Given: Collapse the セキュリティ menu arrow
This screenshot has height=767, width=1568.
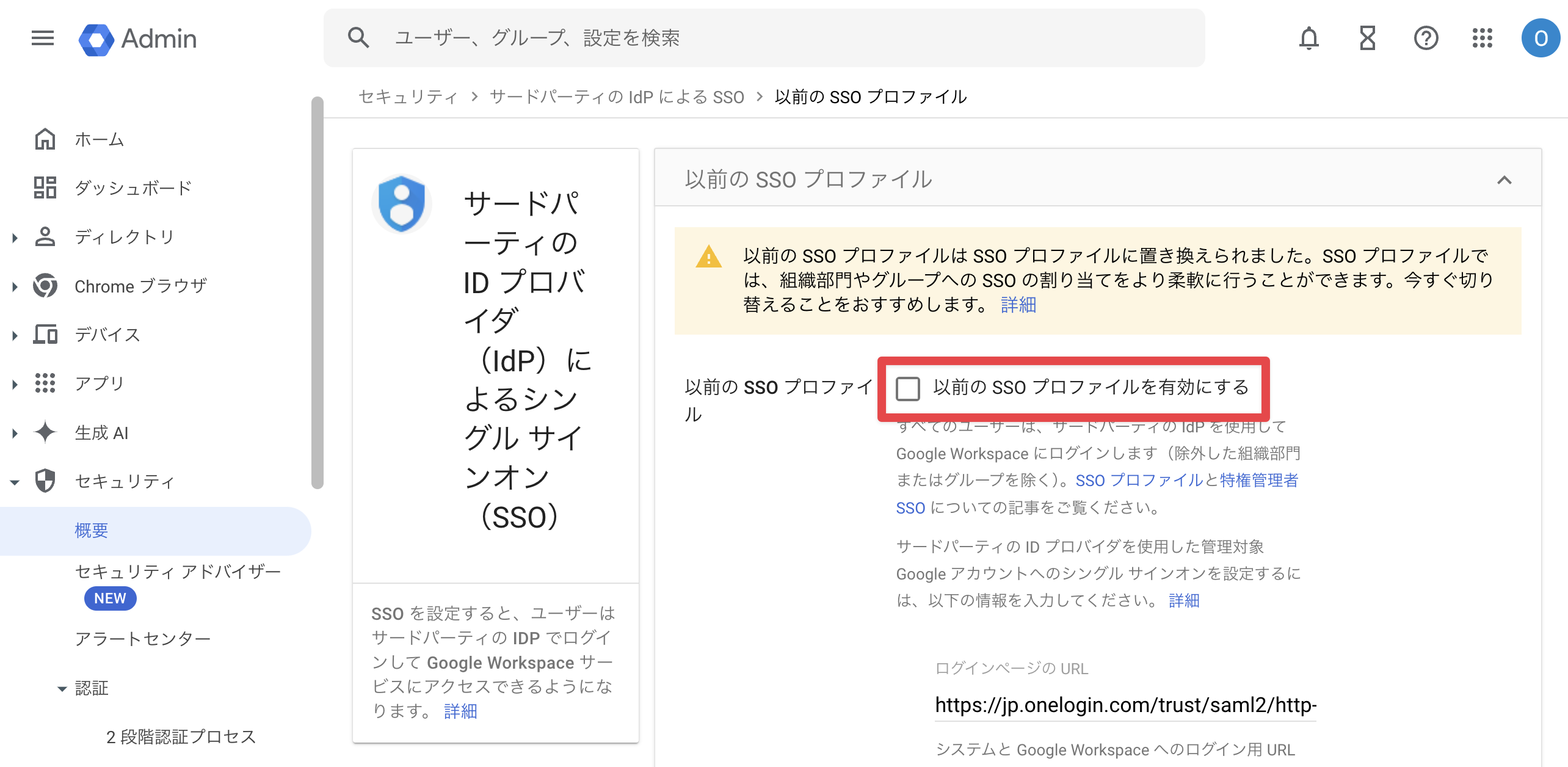Looking at the screenshot, I should coord(15,482).
